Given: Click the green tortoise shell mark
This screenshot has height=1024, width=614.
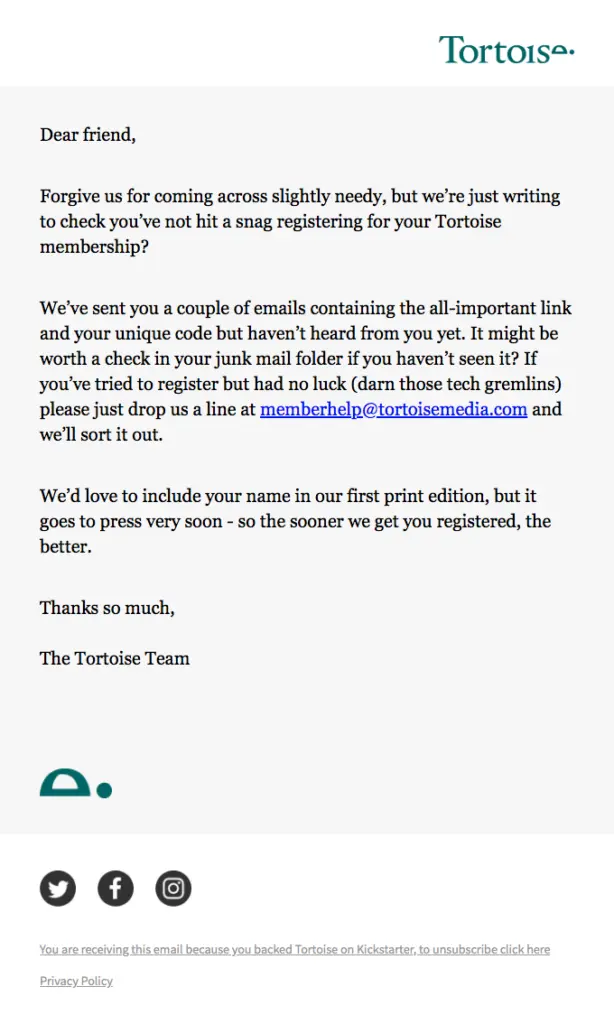Looking at the screenshot, I should pyautogui.click(x=65, y=784).
